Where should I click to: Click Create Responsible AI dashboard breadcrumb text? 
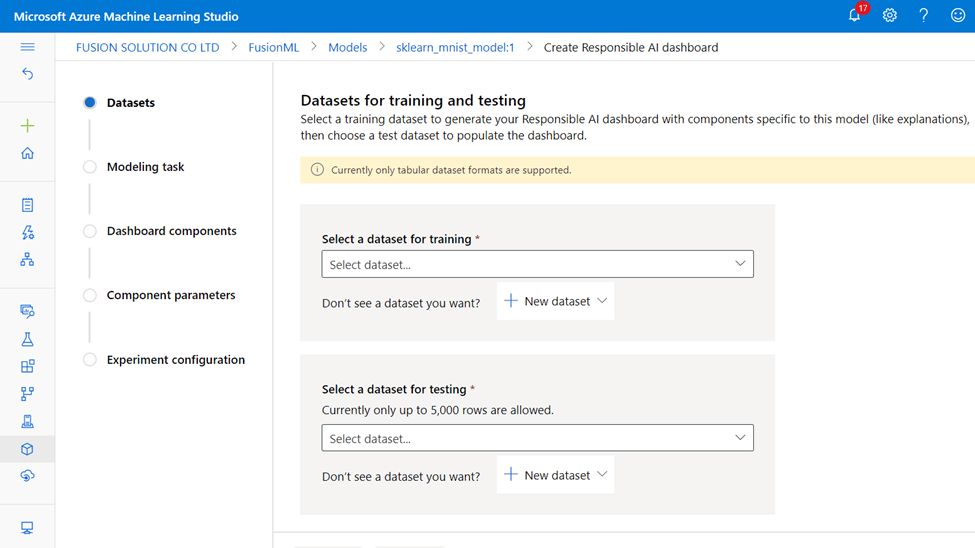tap(631, 47)
